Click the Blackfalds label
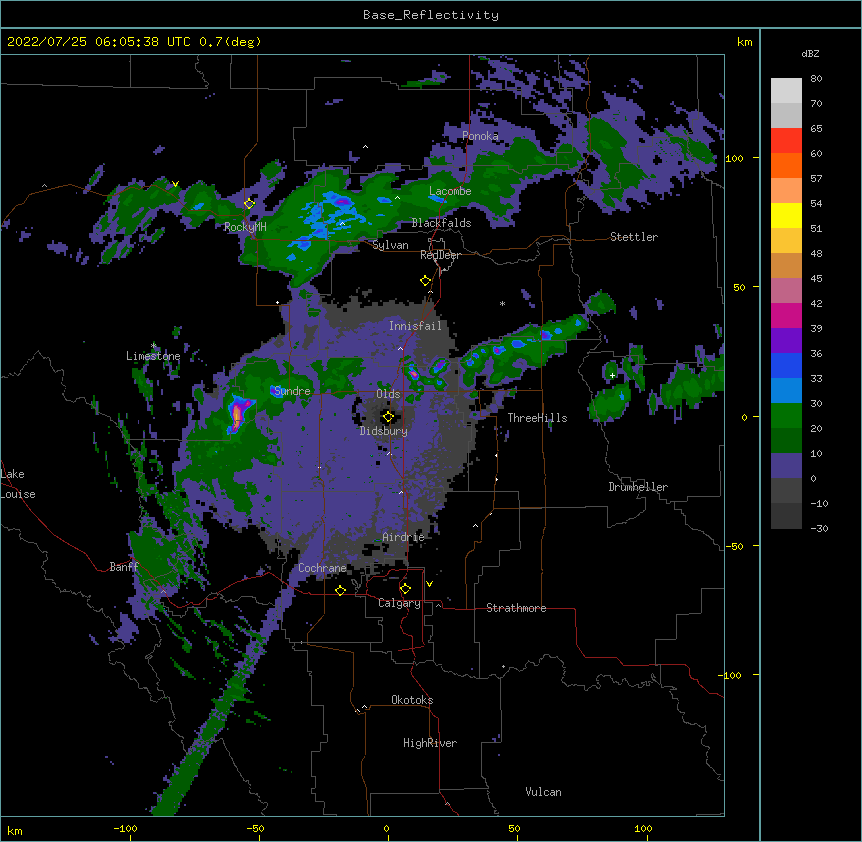 441,223
